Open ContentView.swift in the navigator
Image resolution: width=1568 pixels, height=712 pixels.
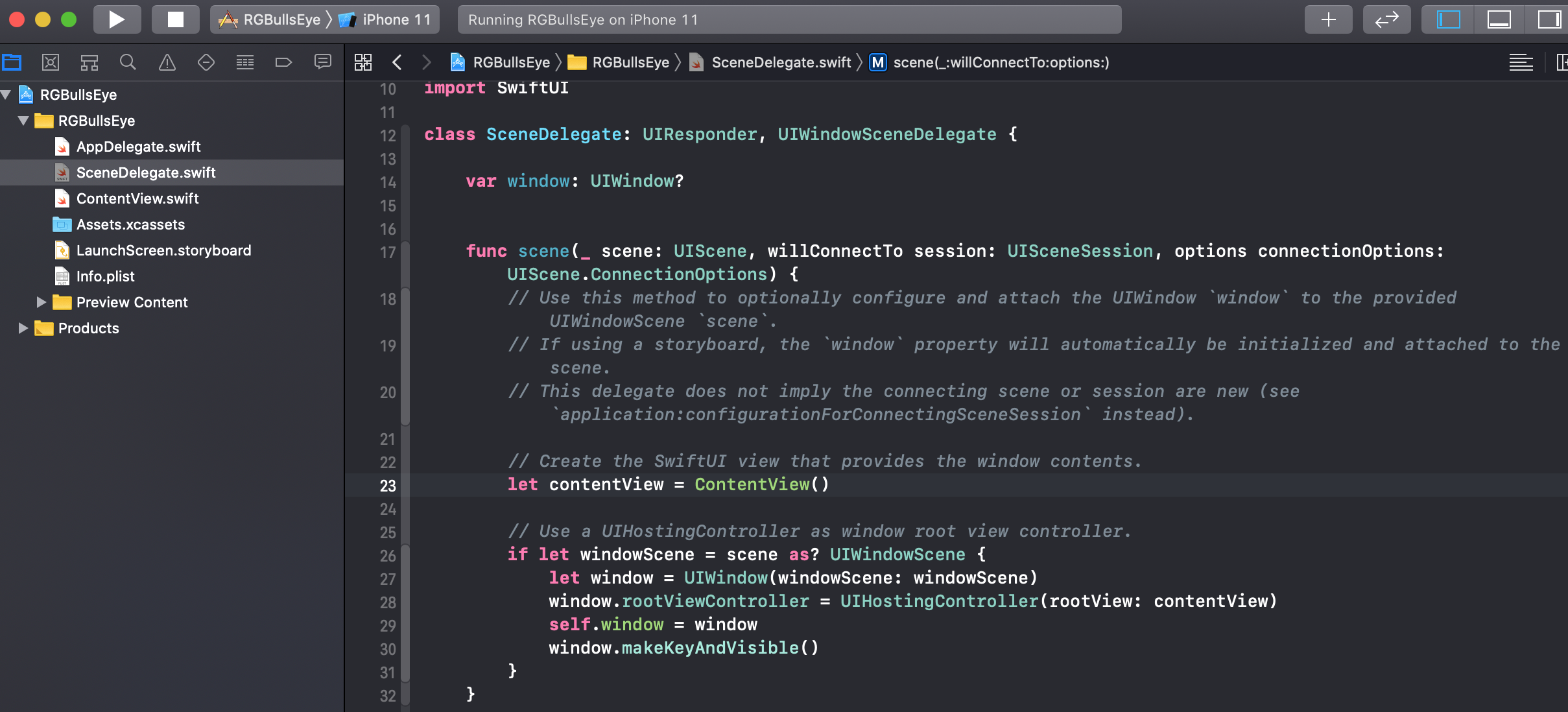(137, 198)
